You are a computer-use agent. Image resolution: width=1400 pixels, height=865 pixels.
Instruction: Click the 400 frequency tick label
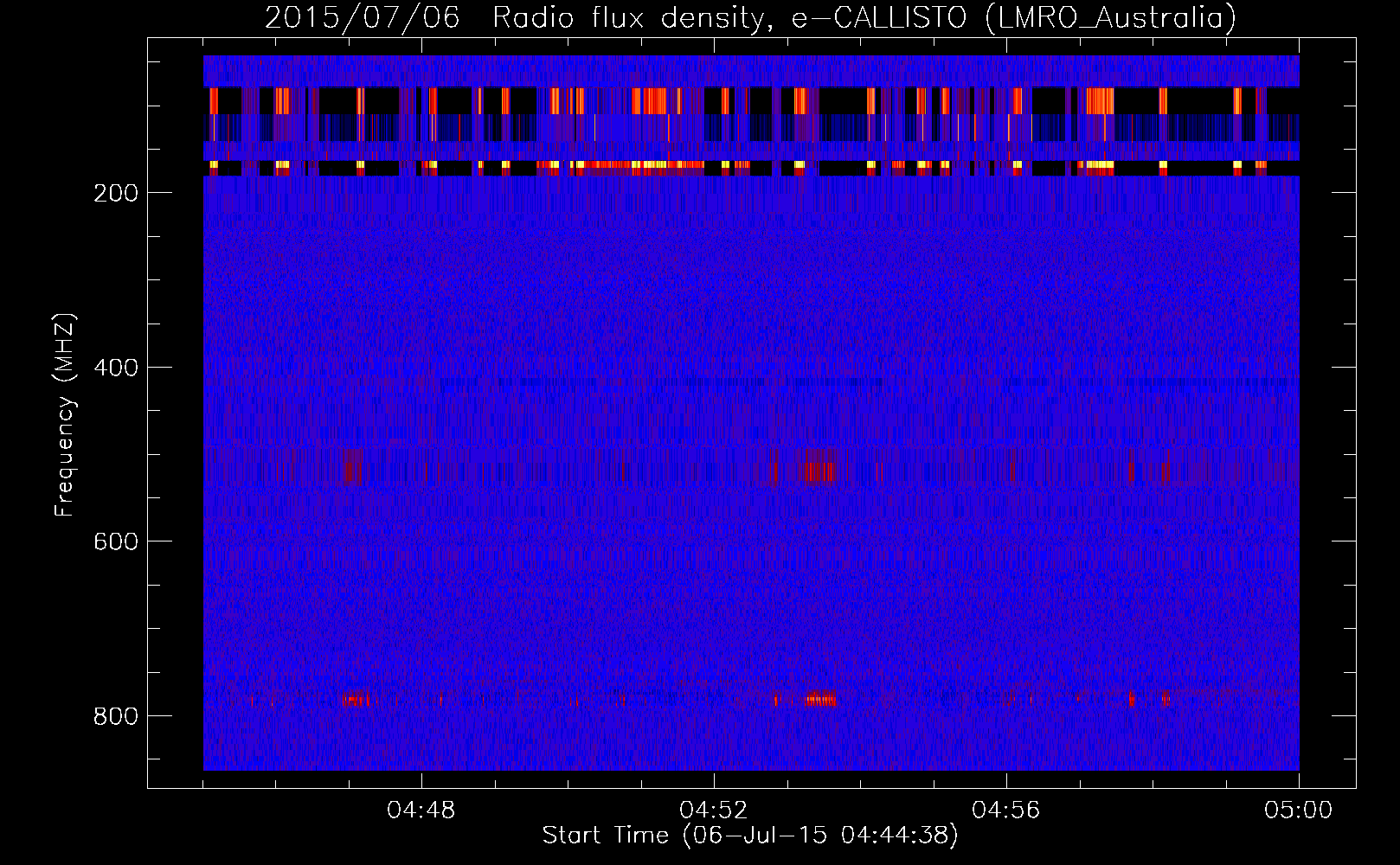pyautogui.click(x=117, y=367)
